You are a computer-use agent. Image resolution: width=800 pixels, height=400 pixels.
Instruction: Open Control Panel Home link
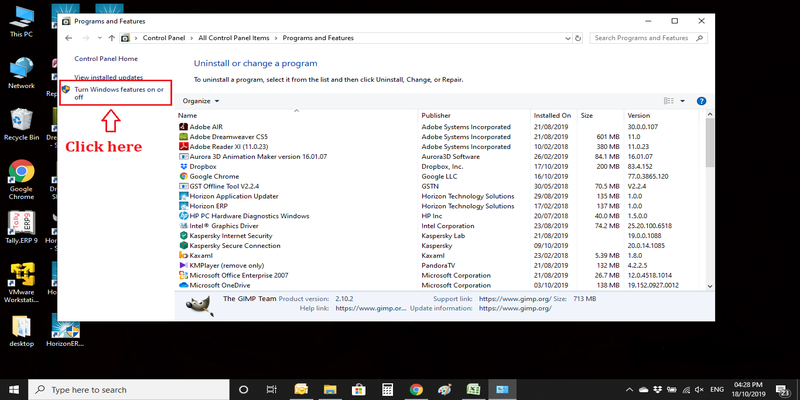[x=106, y=59]
